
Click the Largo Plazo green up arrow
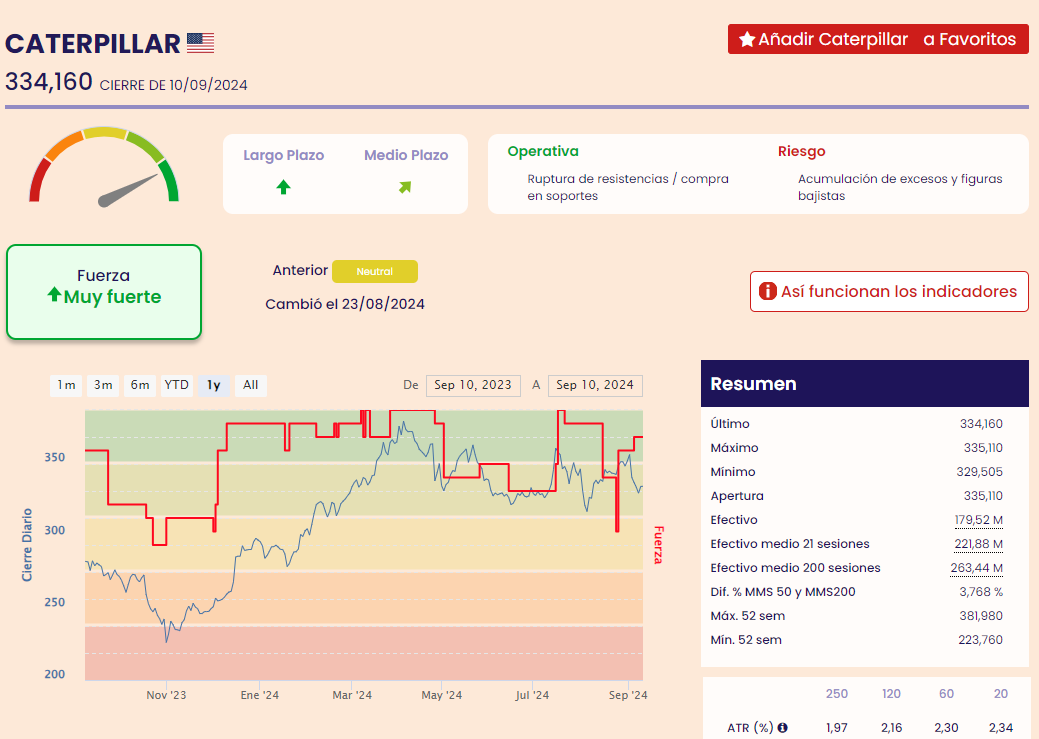pos(284,187)
